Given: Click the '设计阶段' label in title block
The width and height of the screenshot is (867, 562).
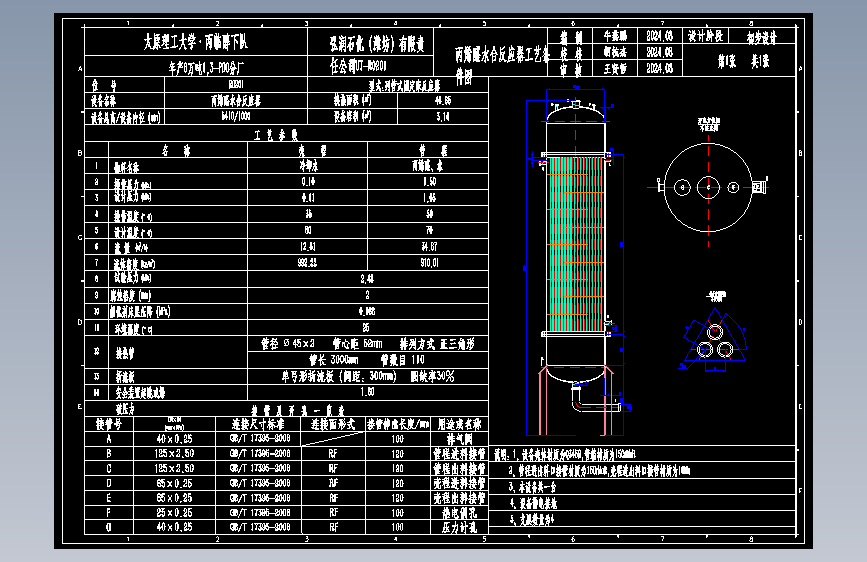Looking at the screenshot, I should coord(706,37).
